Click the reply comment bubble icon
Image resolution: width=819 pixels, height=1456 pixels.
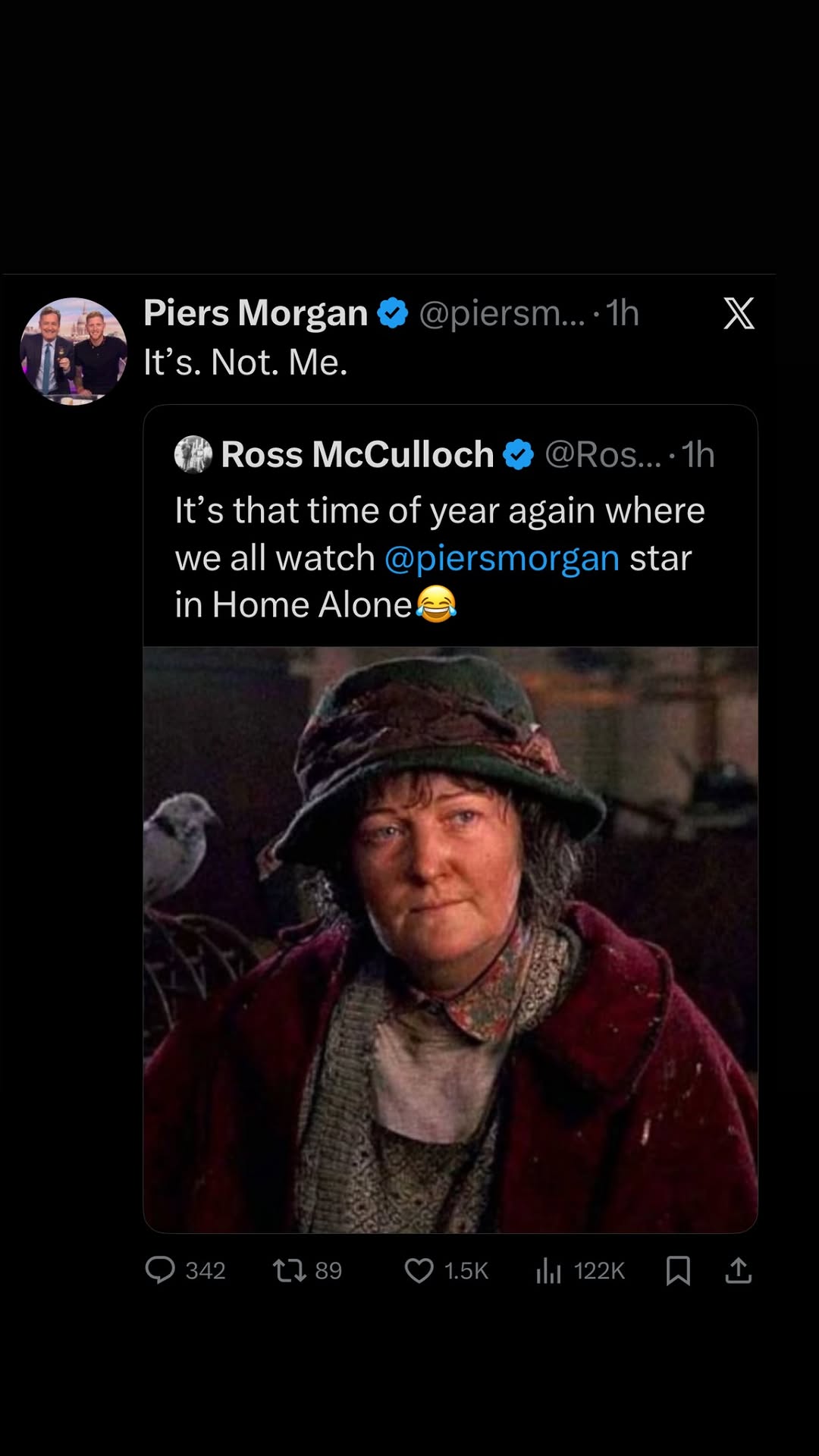pos(160,1269)
